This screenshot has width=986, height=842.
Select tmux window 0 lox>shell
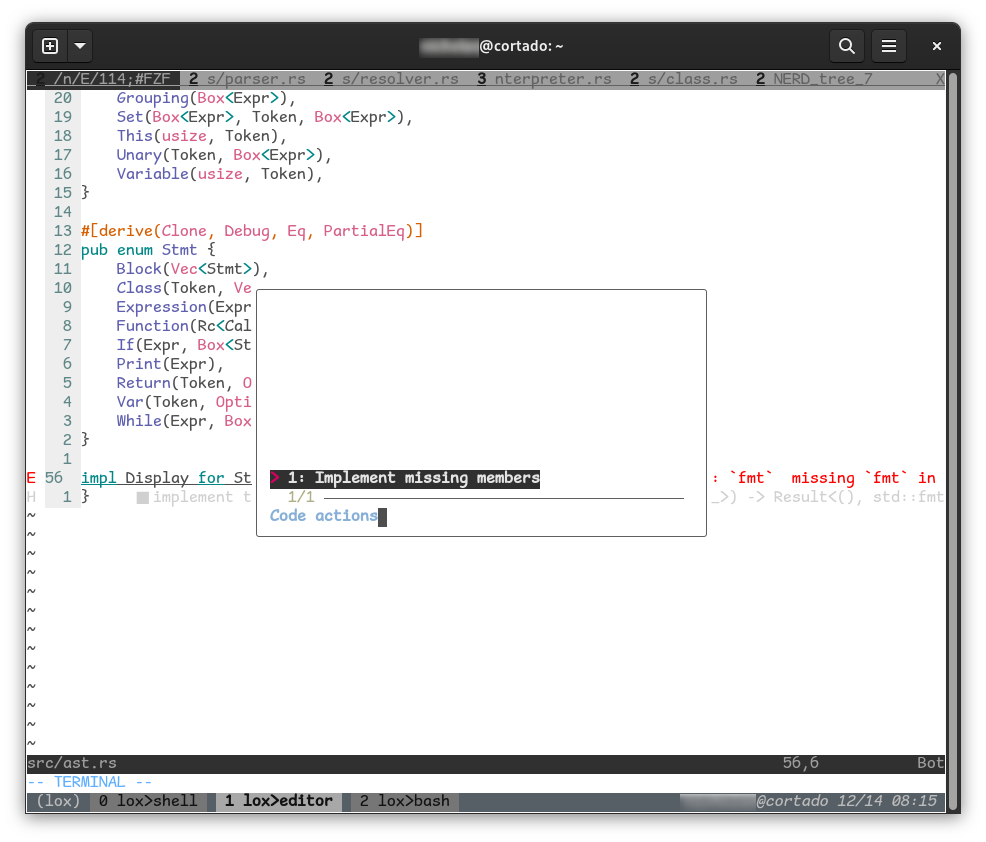(148, 801)
